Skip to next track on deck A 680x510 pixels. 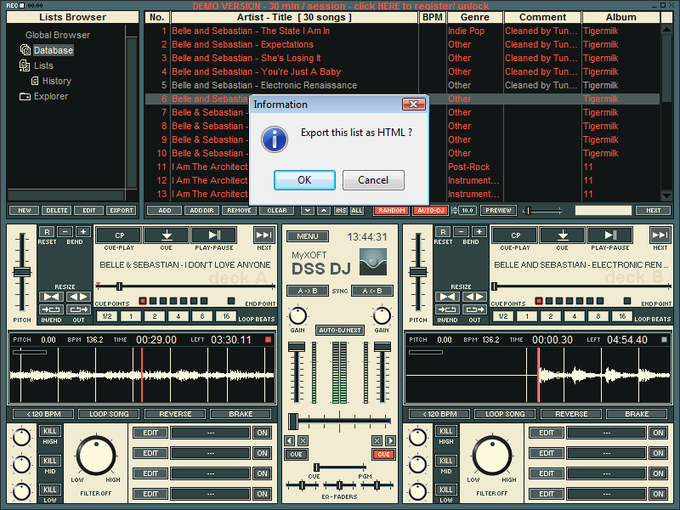pos(264,235)
